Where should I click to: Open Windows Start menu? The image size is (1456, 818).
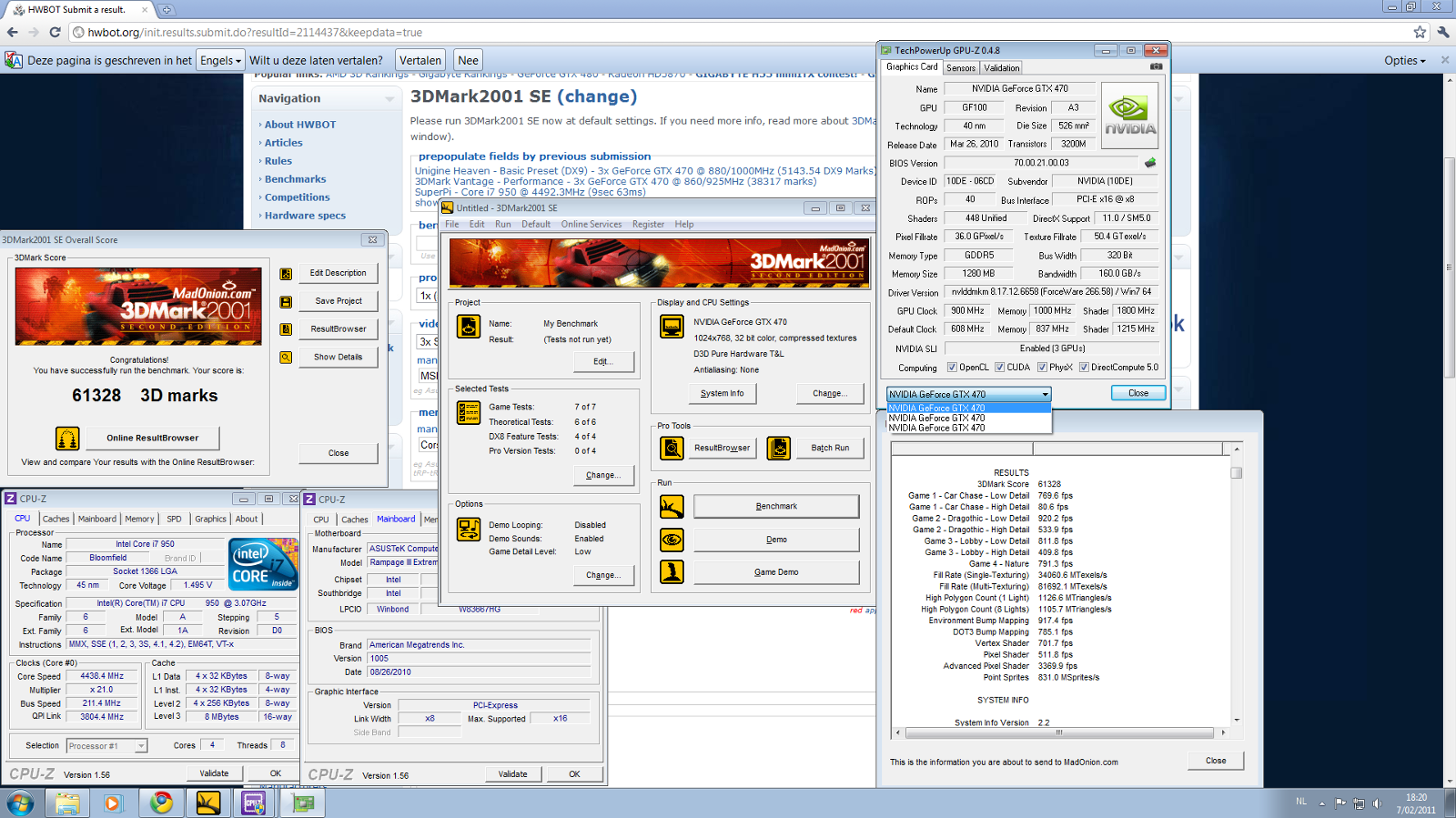[20, 803]
